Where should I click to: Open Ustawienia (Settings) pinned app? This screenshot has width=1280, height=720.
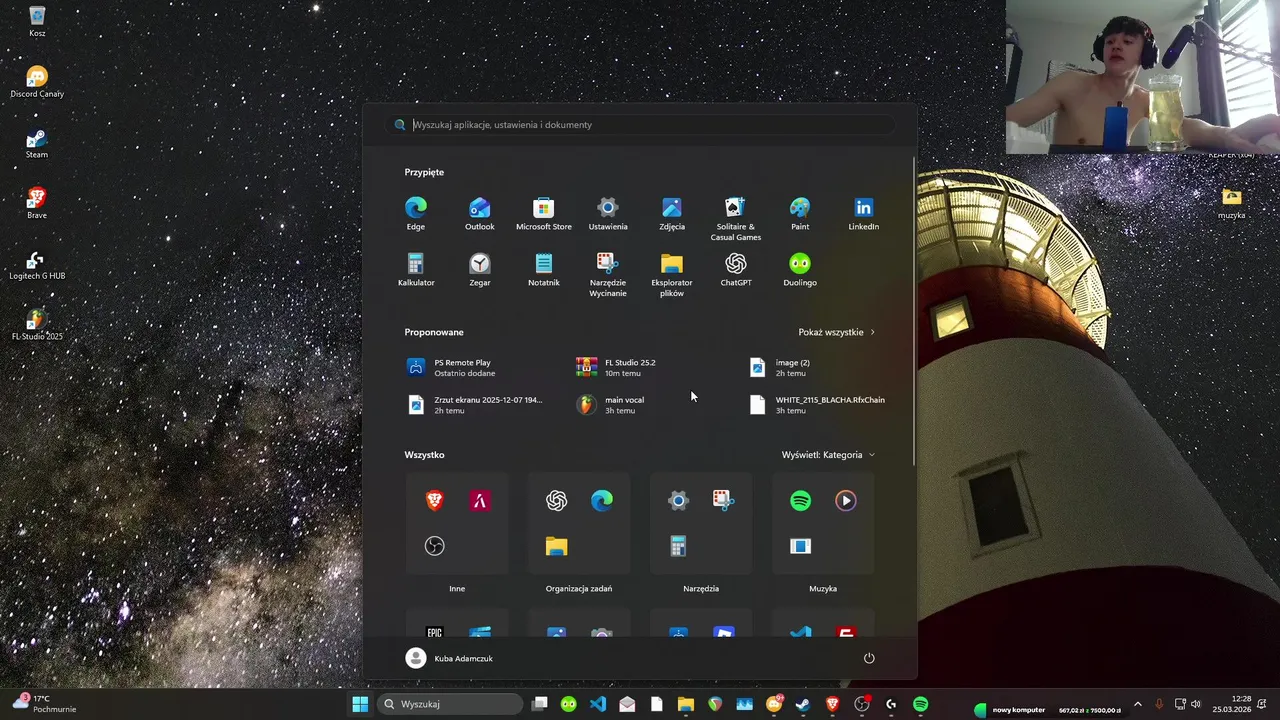pyautogui.click(x=608, y=214)
